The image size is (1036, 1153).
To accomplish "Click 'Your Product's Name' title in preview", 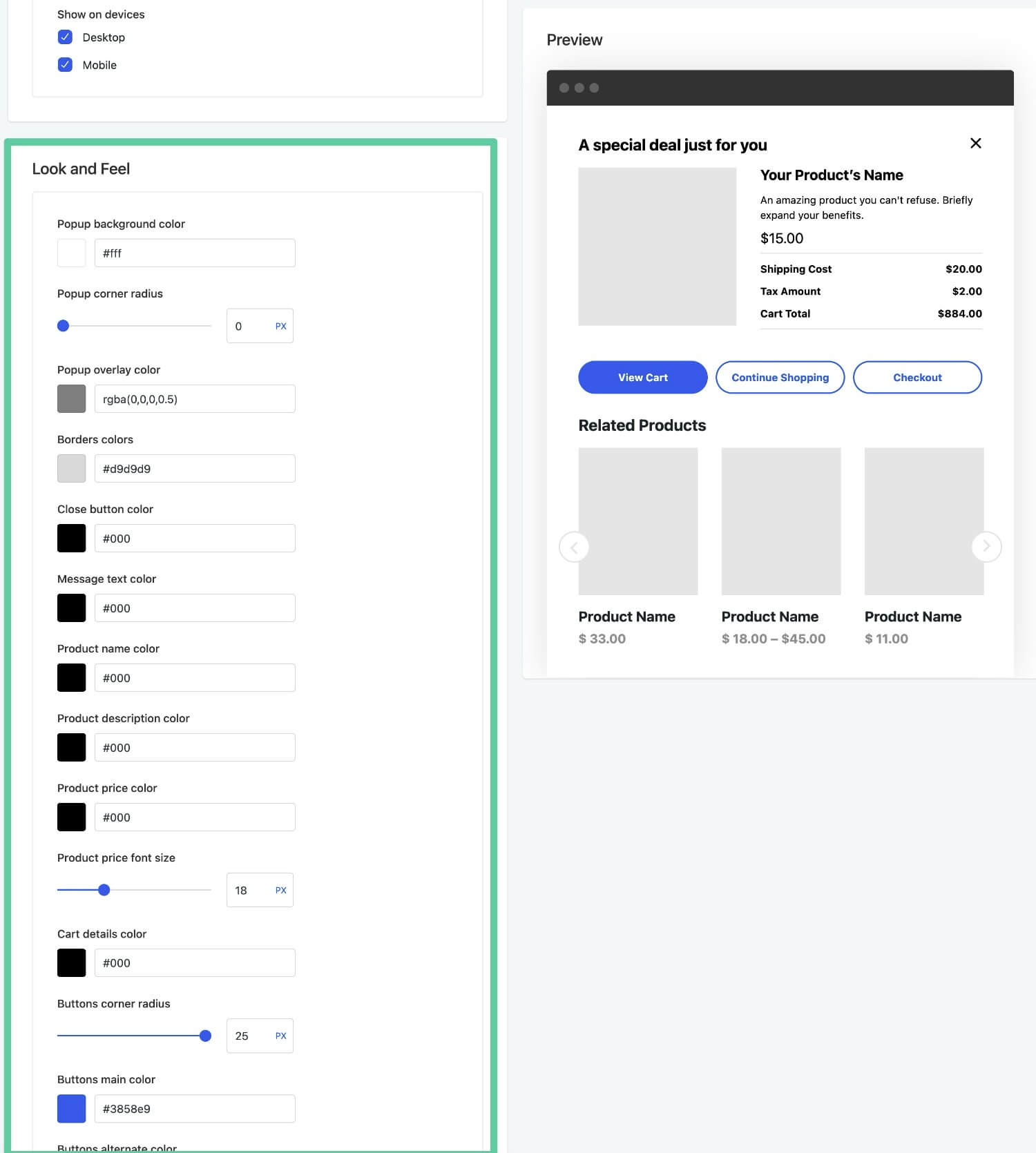I will [x=832, y=175].
